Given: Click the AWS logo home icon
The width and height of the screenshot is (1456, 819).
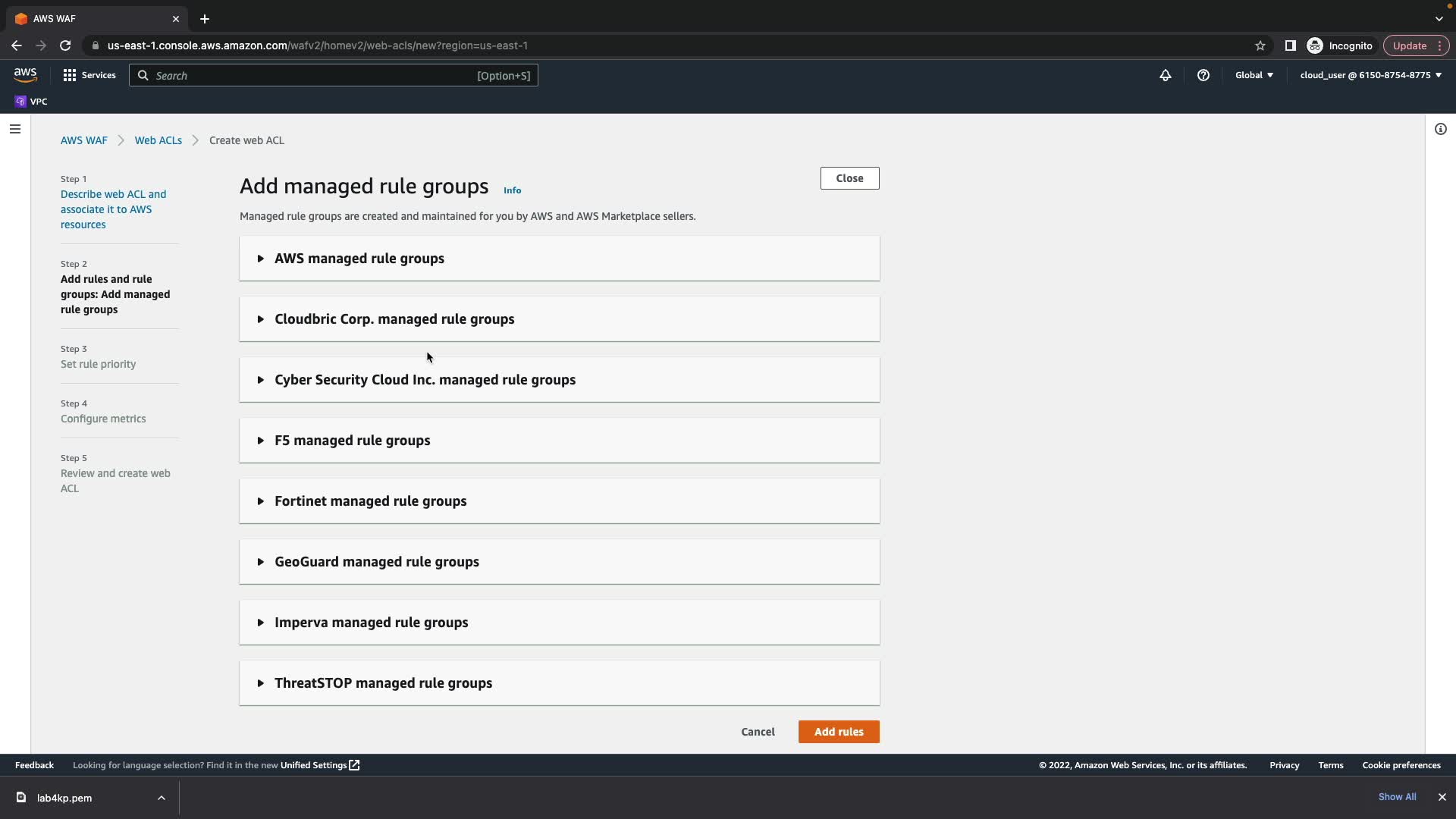Looking at the screenshot, I should coord(25,74).
